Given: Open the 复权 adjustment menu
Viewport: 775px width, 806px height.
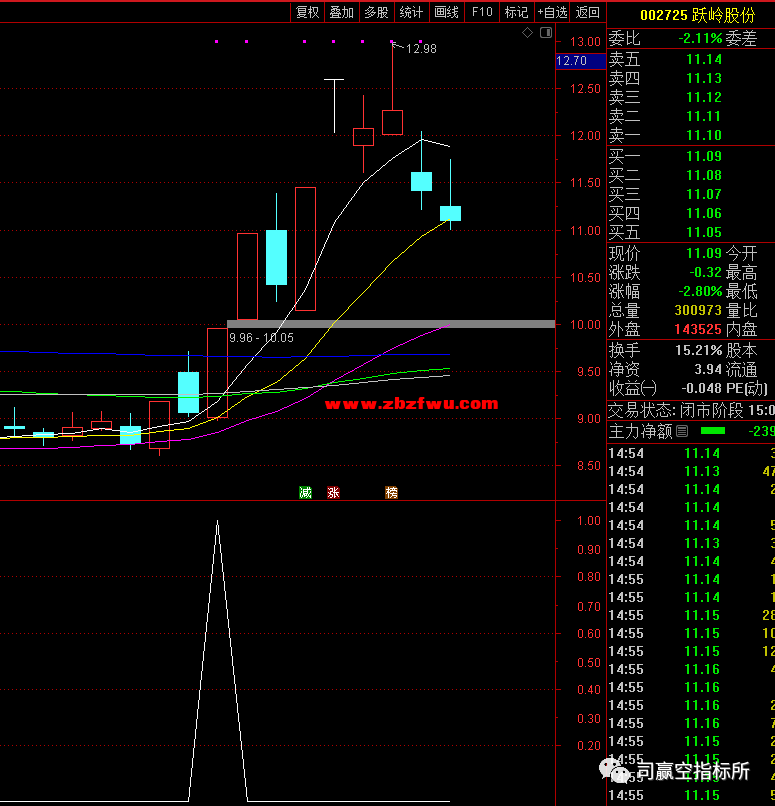Looking at the screenshot, I should click(x=307, y=12).
